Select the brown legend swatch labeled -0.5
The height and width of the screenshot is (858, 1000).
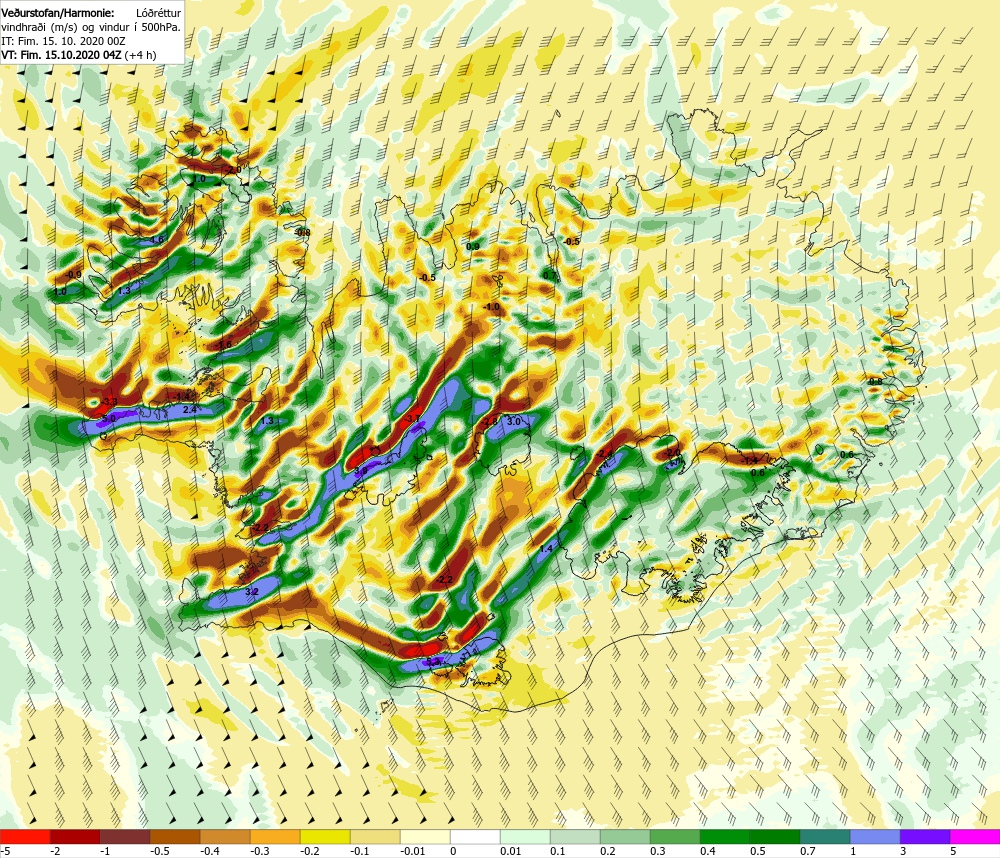click(x=175, y=836)
